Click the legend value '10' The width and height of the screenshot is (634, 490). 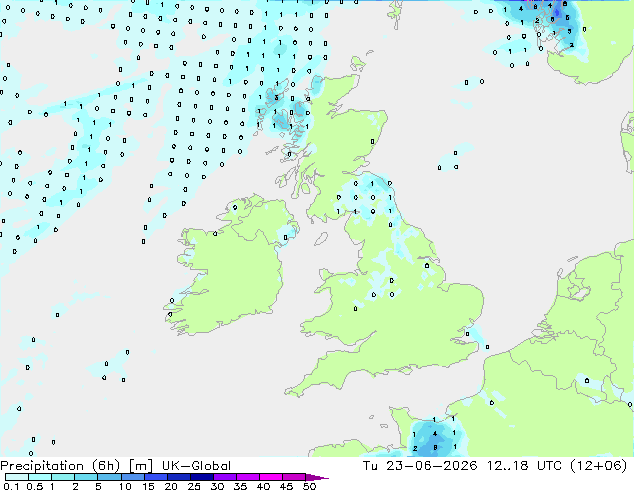click(x=125, y=486)
